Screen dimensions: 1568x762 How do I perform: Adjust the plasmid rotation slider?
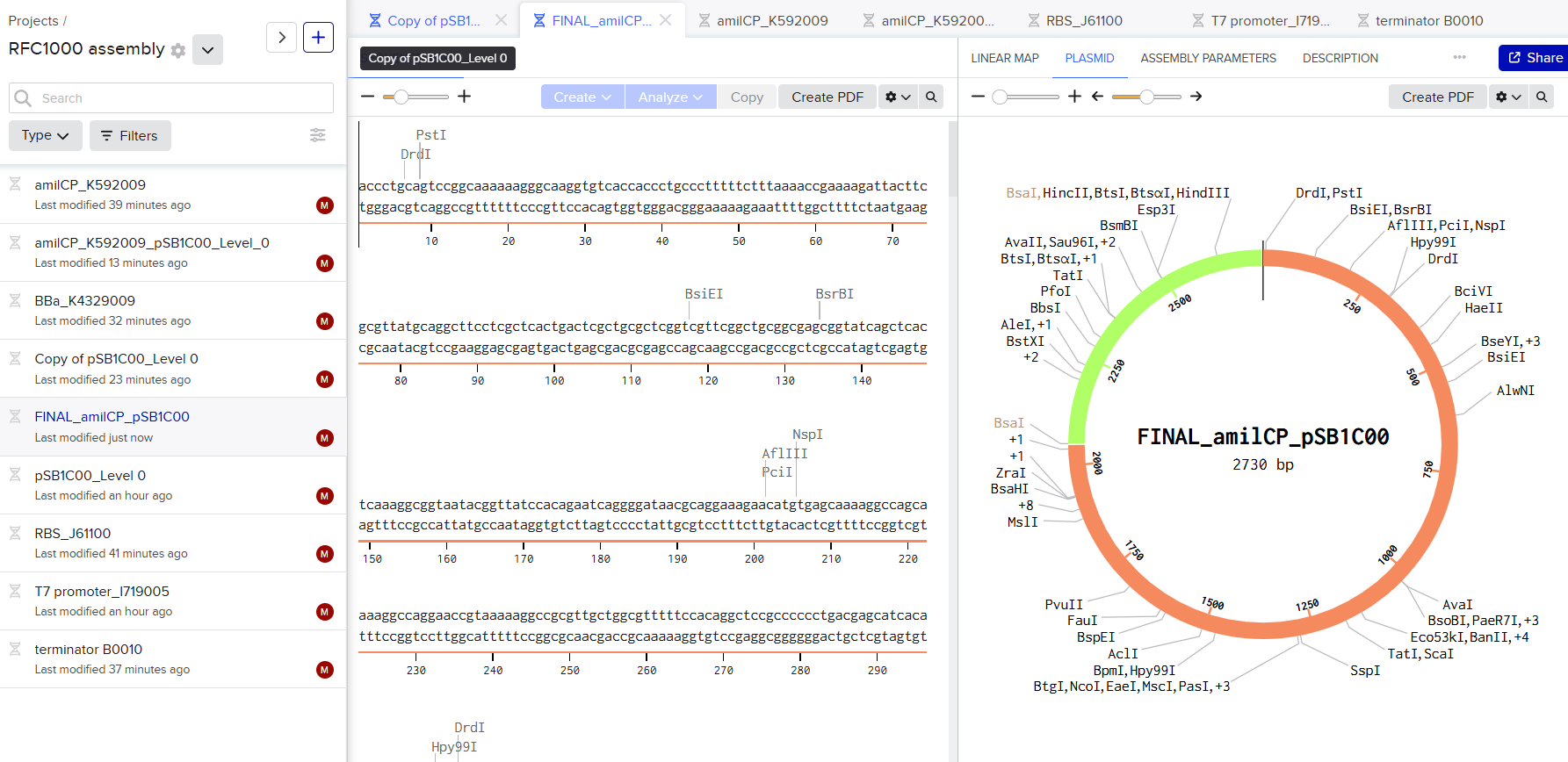1146,97
